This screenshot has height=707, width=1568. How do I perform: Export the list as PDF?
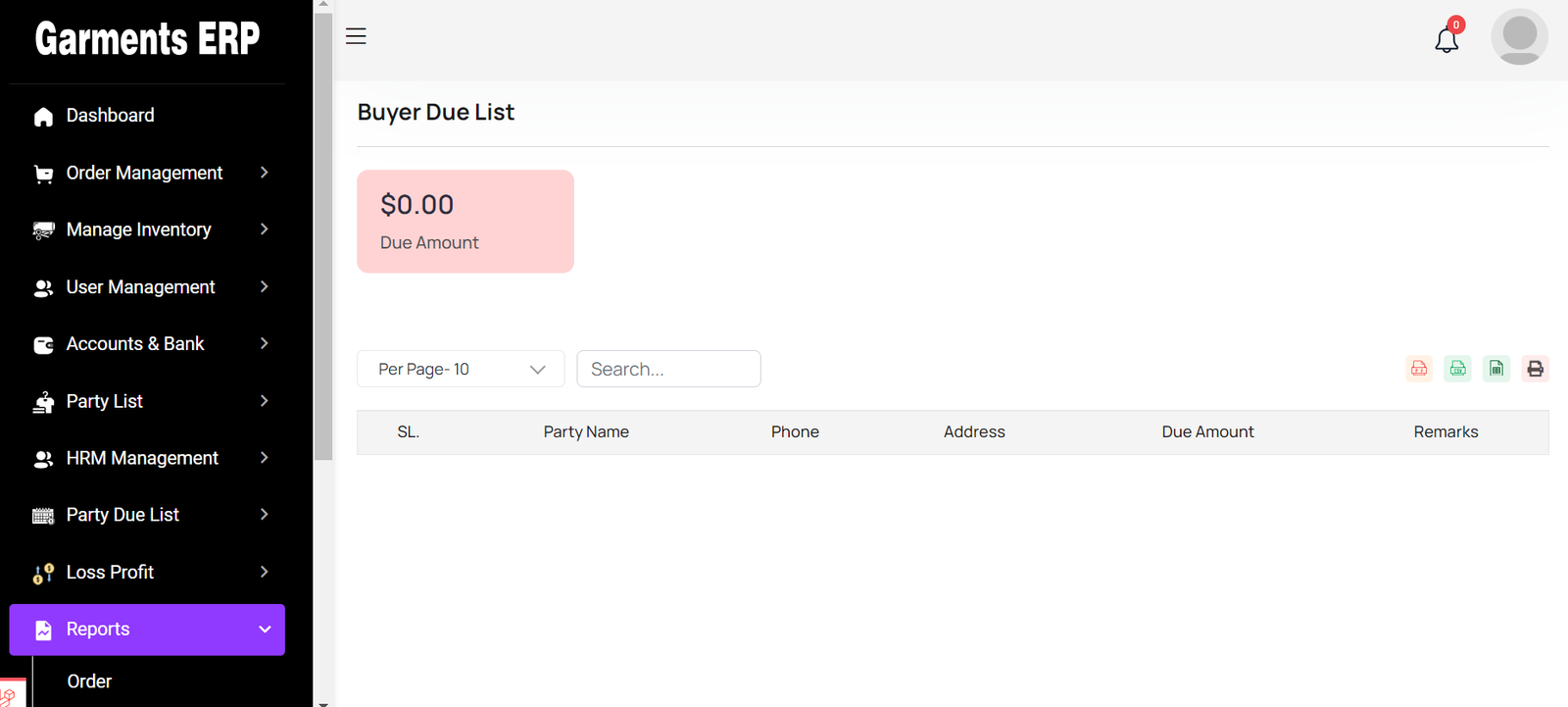(x=1418, y=369)
